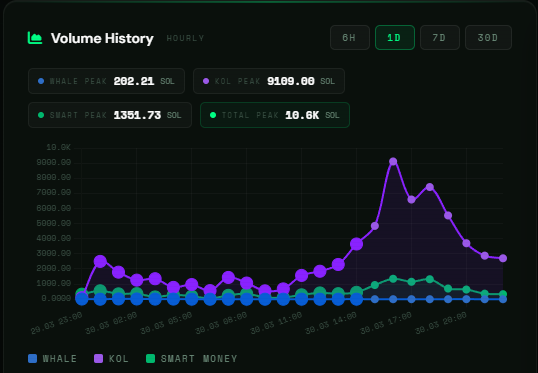
Task: Toggle the KOL series in legend
Action: pos(112,359)
